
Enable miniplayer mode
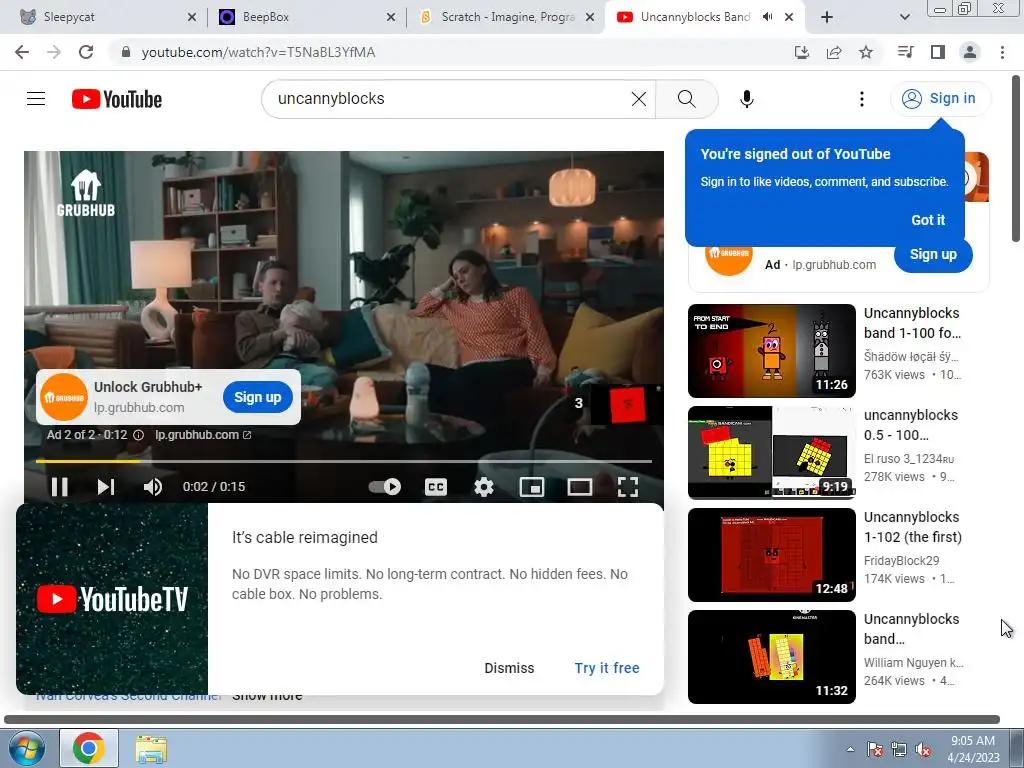[532, 487]
